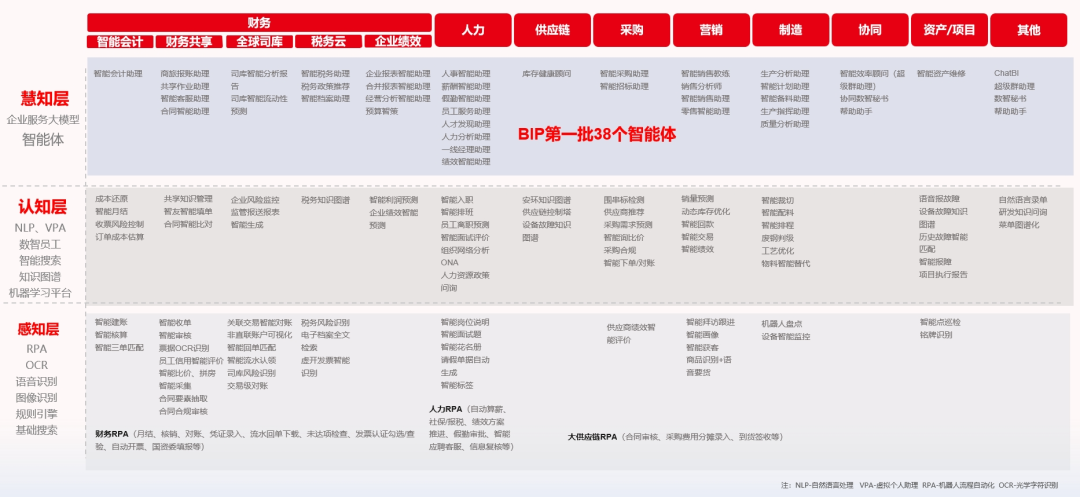Click 智能建账 in the 感知层 row
1080x497 pixels.
pyautogui.click(x=112, y=322)
